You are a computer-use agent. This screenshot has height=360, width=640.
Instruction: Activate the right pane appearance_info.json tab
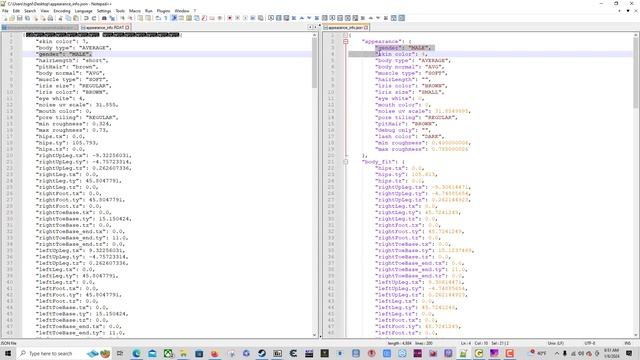pos(345,27)
